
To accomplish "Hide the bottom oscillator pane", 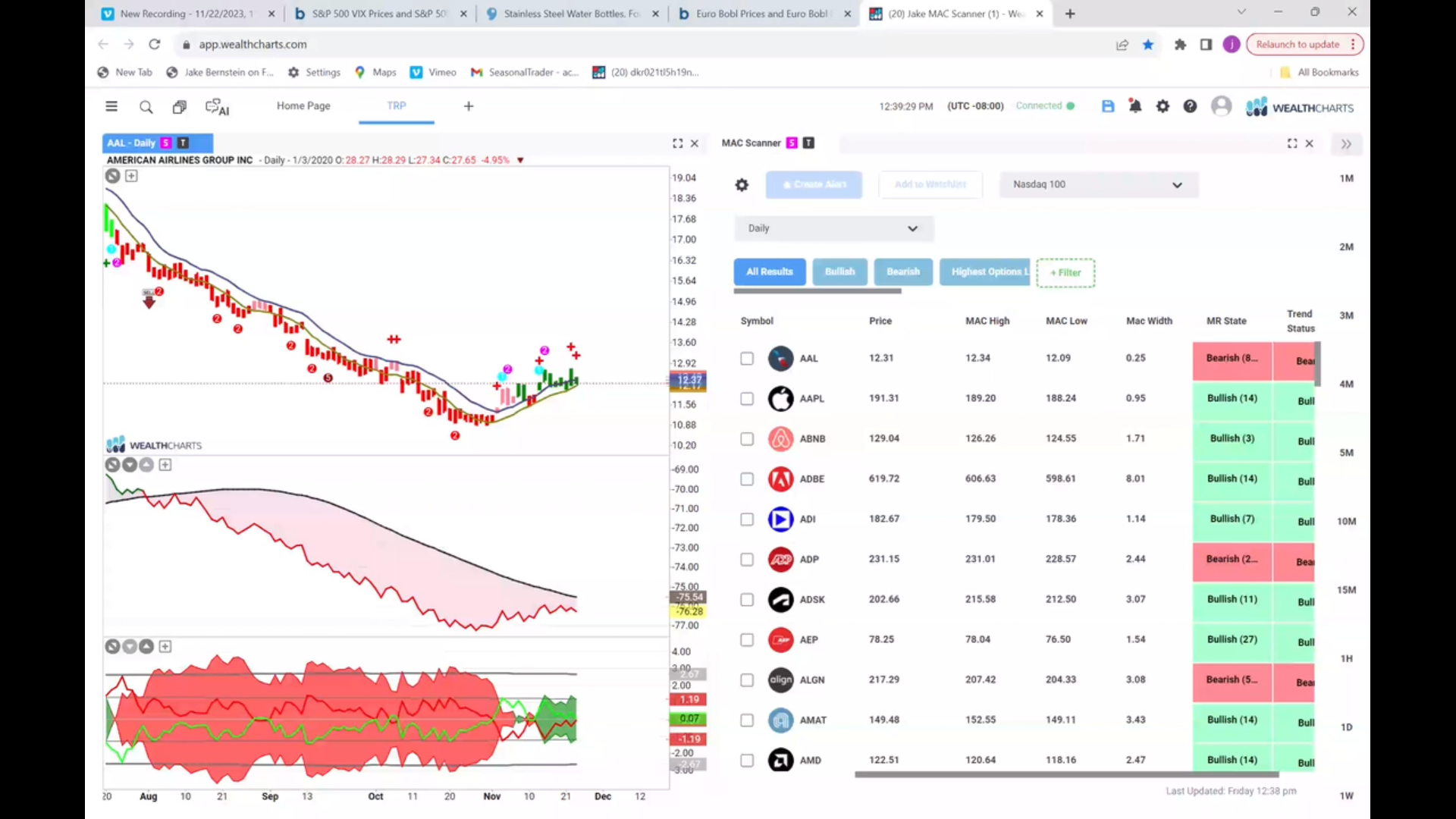I will tap(112, 647).
